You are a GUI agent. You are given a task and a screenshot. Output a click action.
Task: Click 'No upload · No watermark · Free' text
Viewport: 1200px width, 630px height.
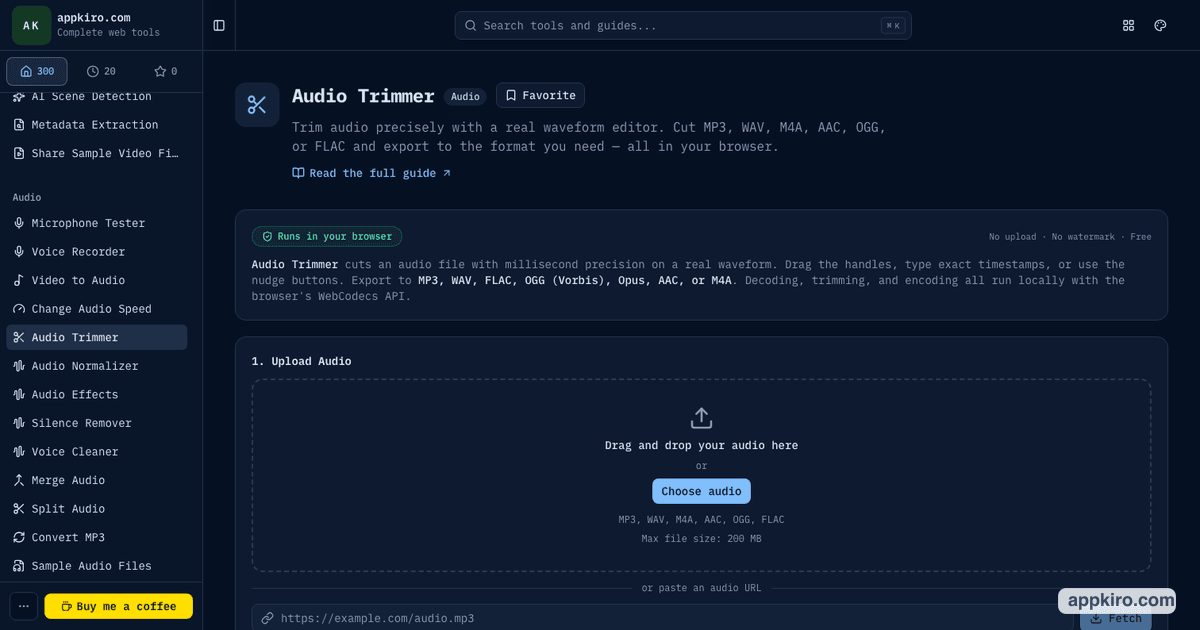[1070, 237]
